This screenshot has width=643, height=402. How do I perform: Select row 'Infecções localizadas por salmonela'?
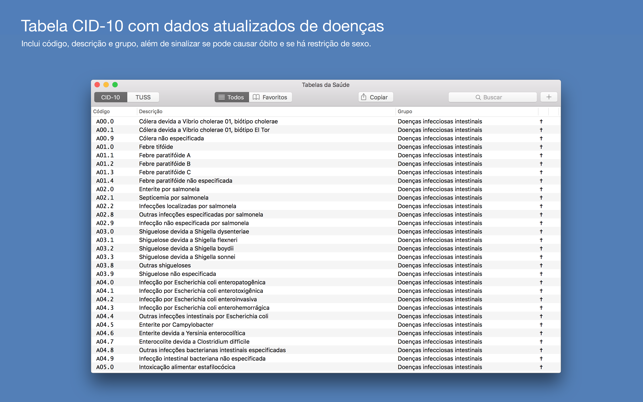pos(326,206)
